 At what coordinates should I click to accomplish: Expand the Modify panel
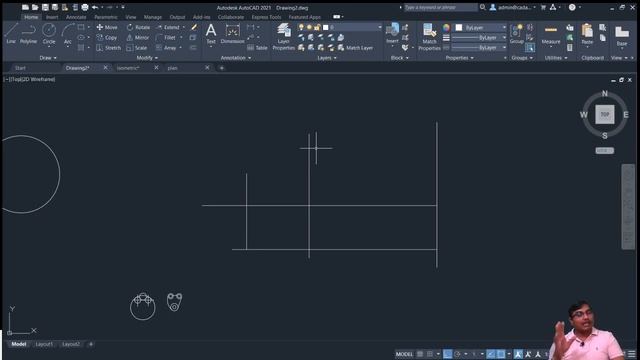click(x=147, y=58)
